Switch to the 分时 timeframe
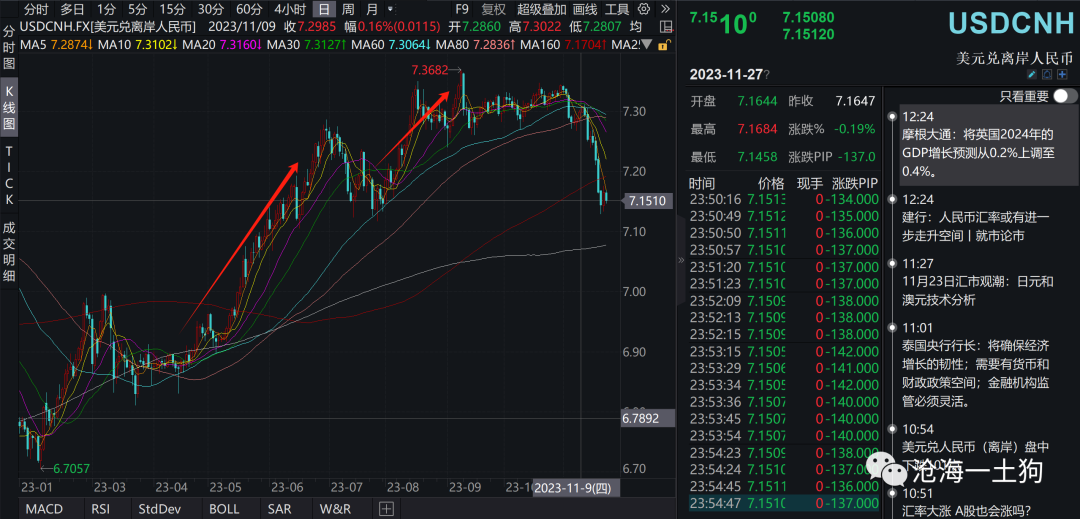 click(x=36, y=9)
